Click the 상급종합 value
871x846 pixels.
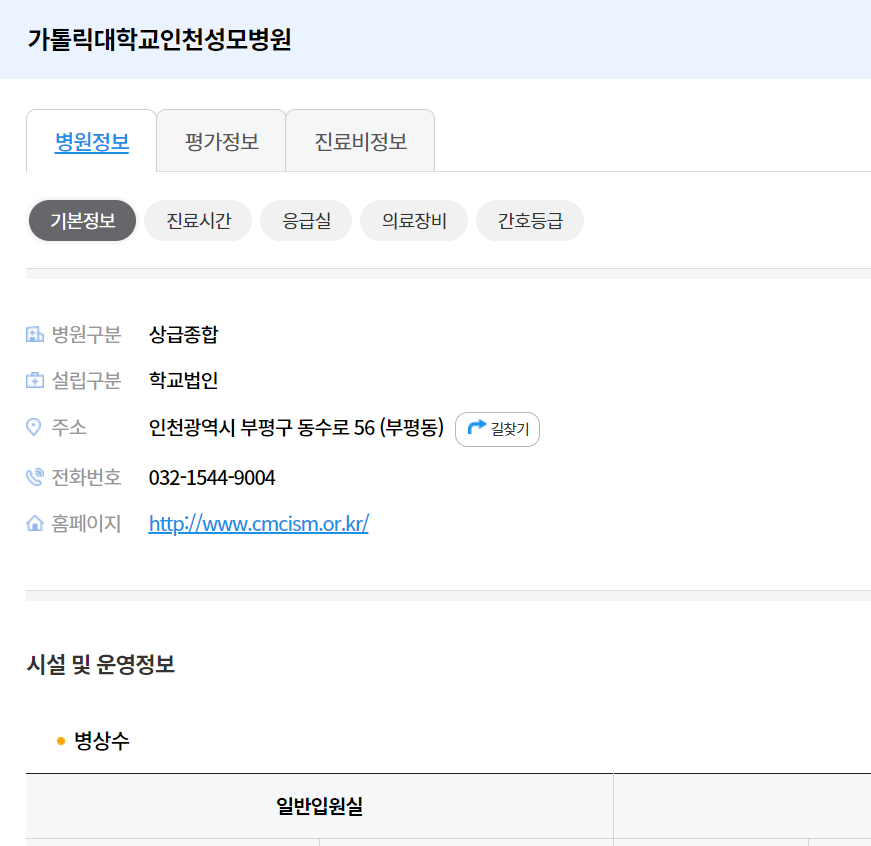[183, 334]
